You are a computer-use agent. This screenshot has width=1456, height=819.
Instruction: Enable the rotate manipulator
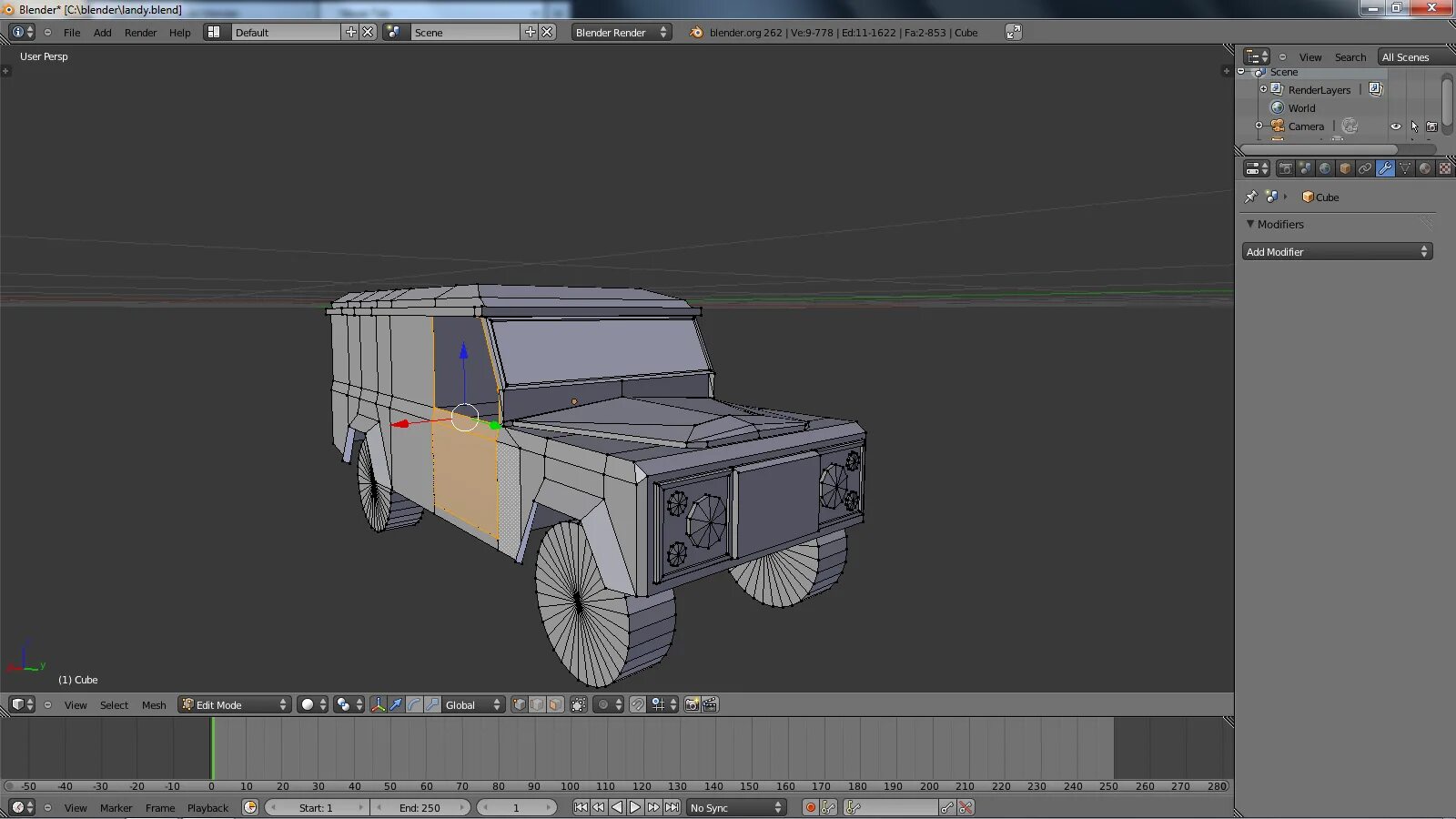[414, 704]
